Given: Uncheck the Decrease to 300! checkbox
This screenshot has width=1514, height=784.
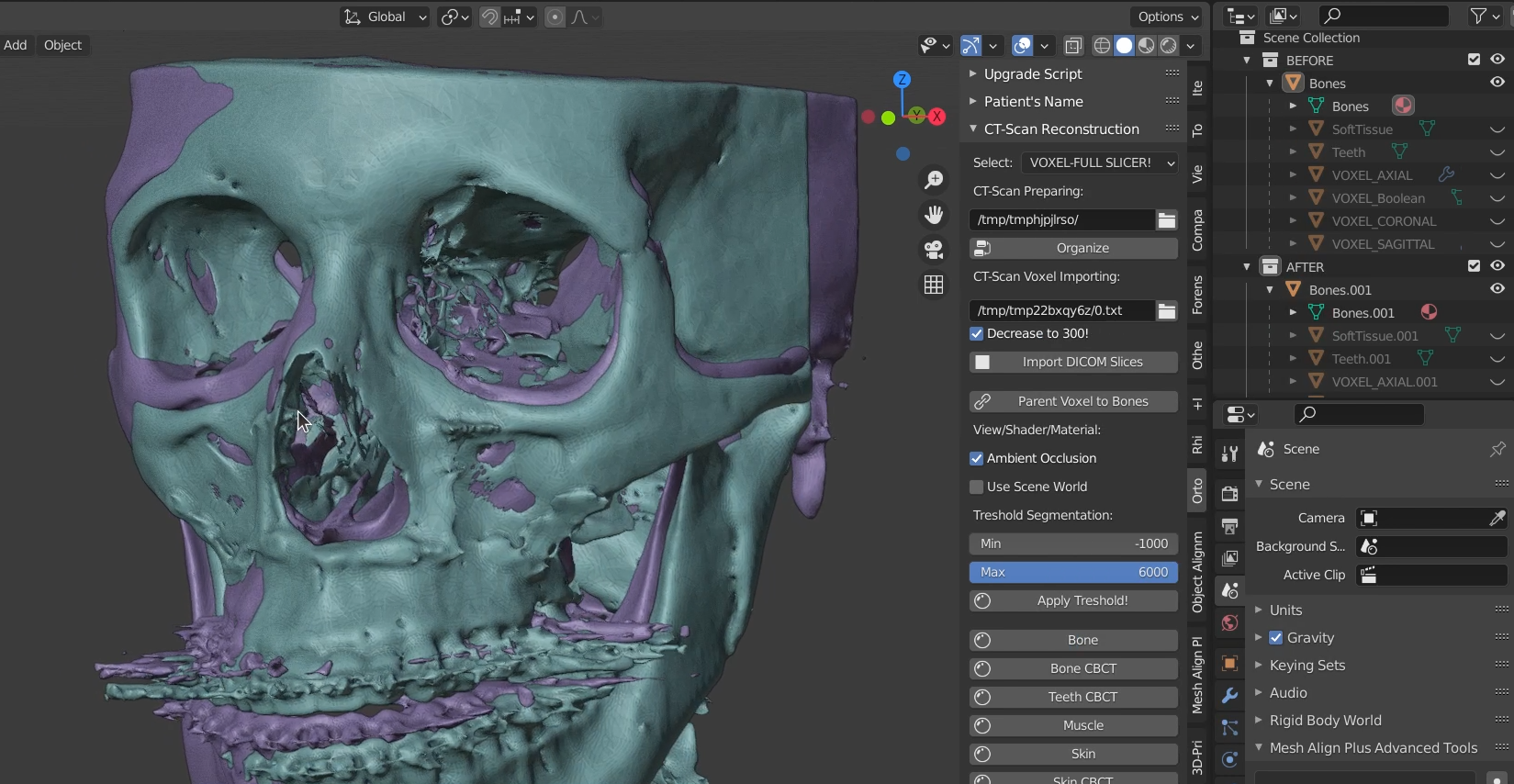Looking at the screenshot, I should (x=977, y=333).
